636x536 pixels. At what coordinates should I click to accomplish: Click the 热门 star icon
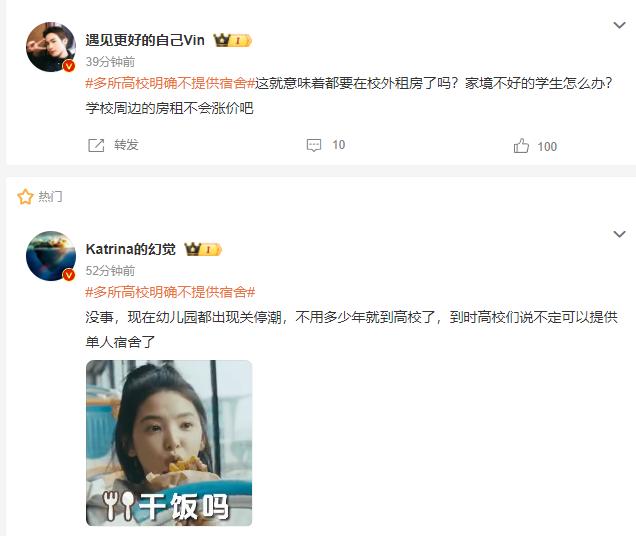coord(25,196)
